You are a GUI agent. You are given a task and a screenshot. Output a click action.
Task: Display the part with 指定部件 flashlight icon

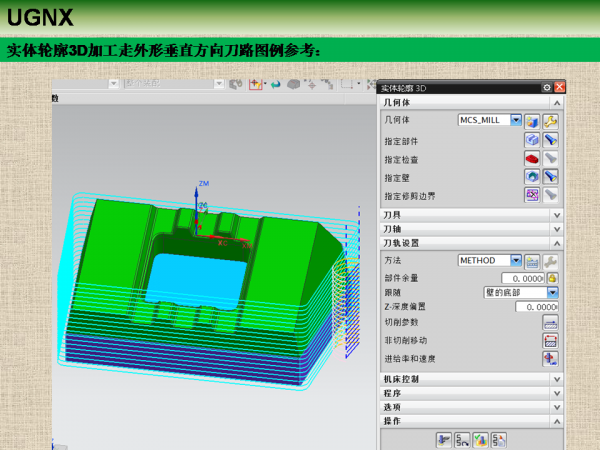550,140
